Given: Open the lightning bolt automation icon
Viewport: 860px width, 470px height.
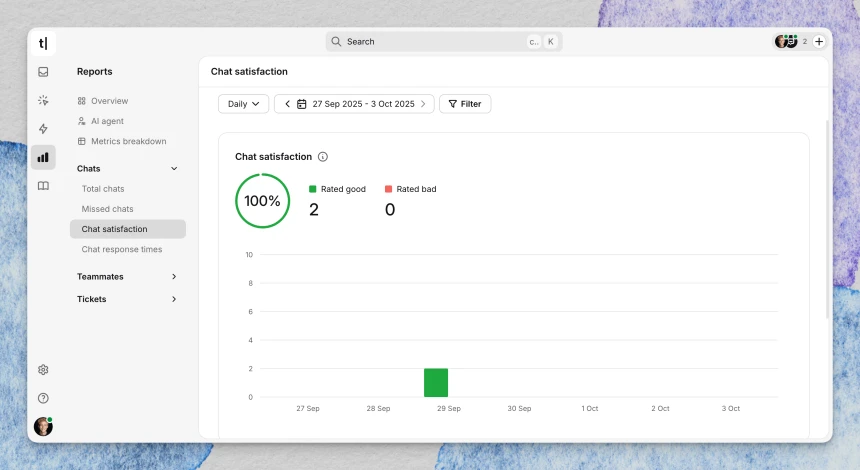Looking at the screenshot, I should point(43,129).
